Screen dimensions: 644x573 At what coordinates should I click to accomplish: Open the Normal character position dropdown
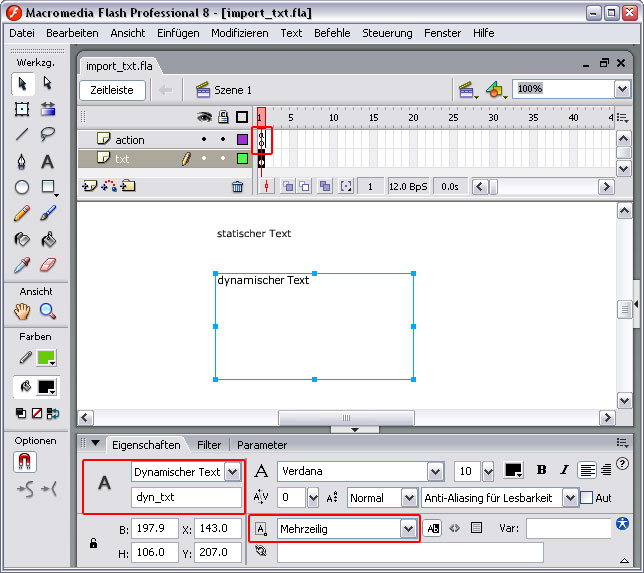point(409,498)
